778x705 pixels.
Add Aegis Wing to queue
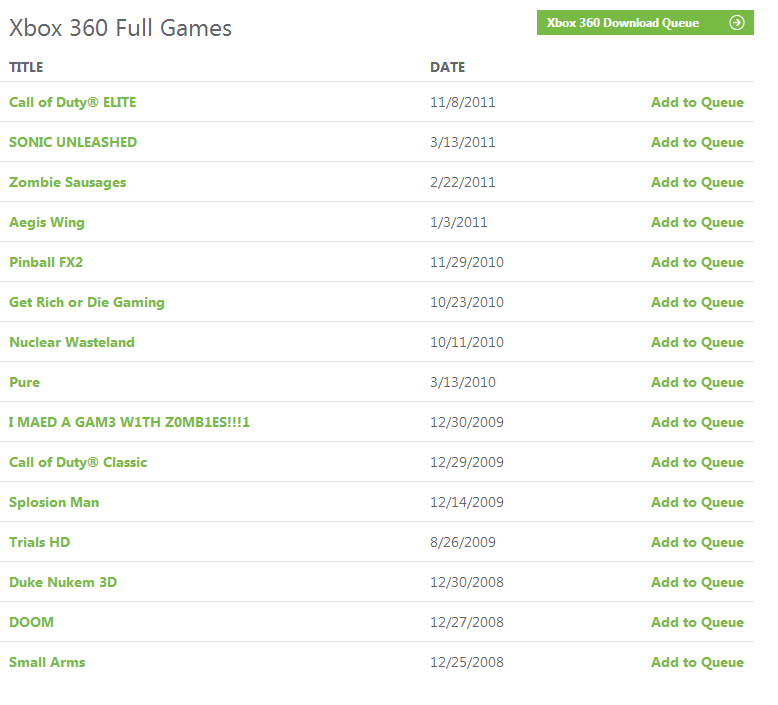[697, 222]
